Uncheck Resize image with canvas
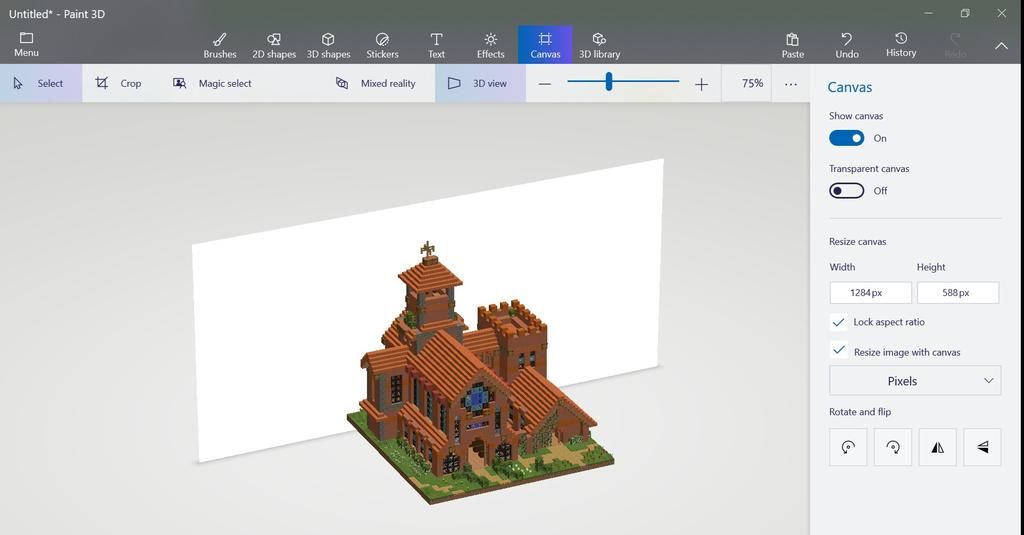1024x535 pixels. click(x=839, y=350)
